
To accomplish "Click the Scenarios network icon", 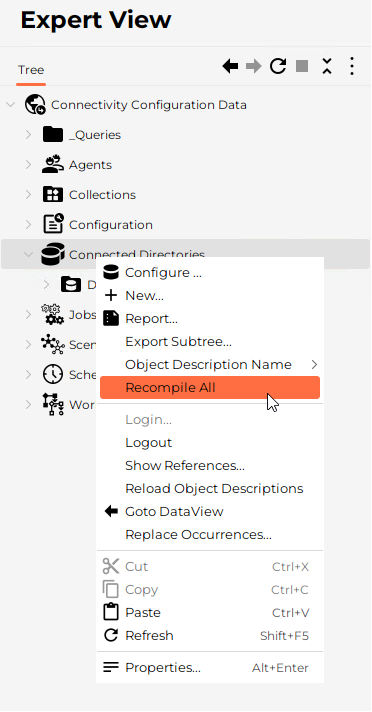I will pos(53,344).
